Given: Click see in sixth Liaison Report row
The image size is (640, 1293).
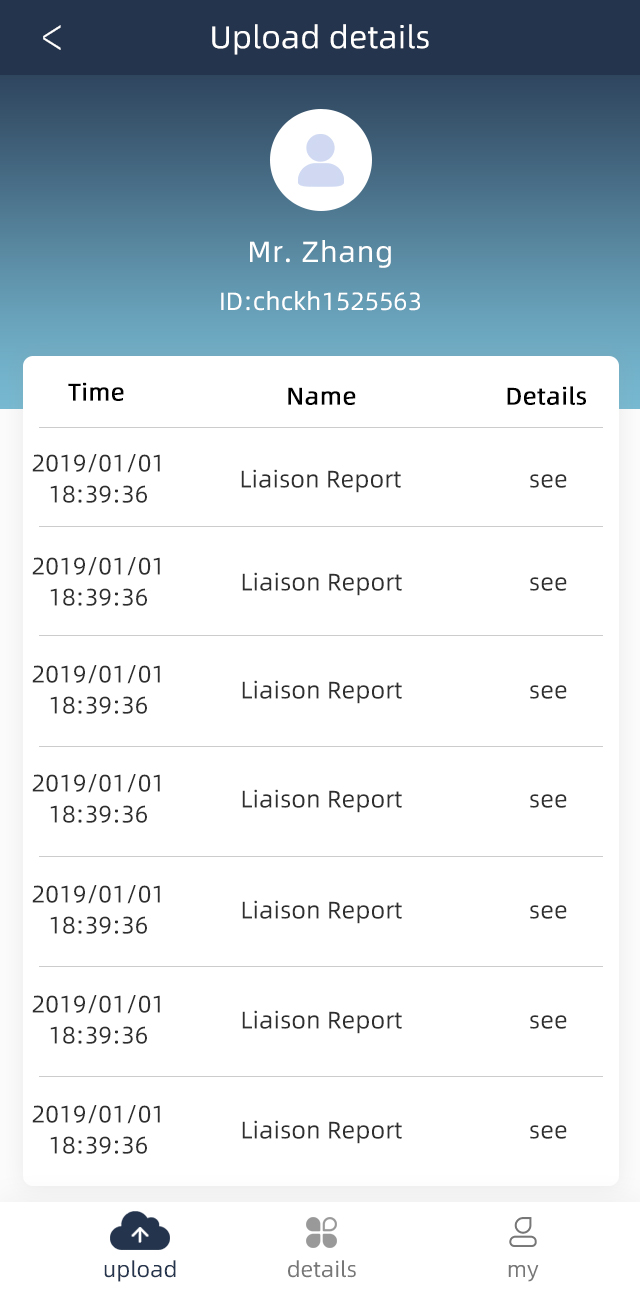Looking at the screenshot, I should [548, 1020].
